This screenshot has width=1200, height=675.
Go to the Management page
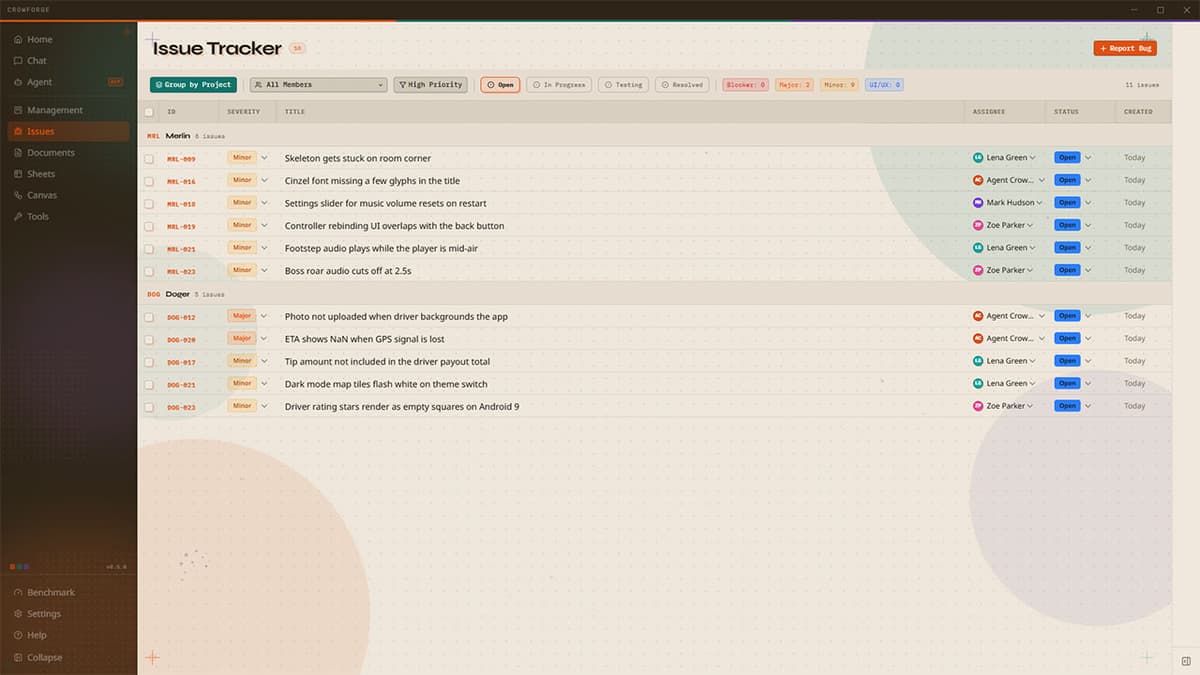tap(68, 110)
